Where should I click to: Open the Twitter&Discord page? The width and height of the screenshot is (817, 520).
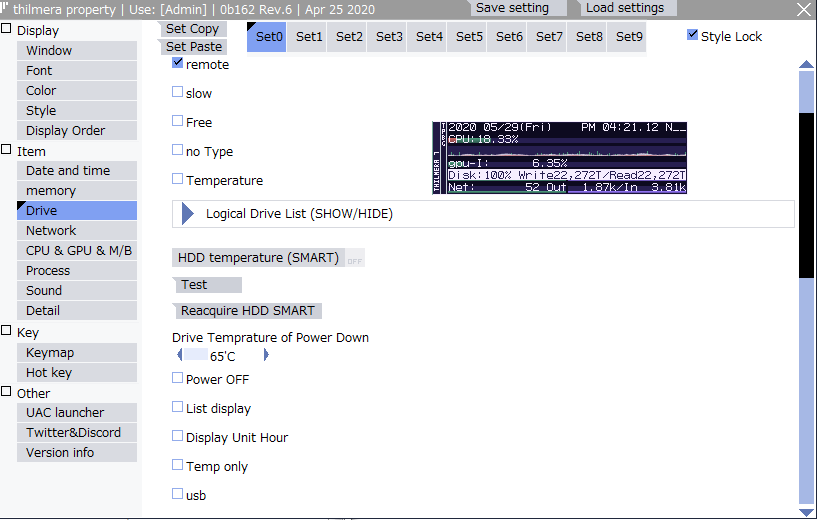(77, 432)
